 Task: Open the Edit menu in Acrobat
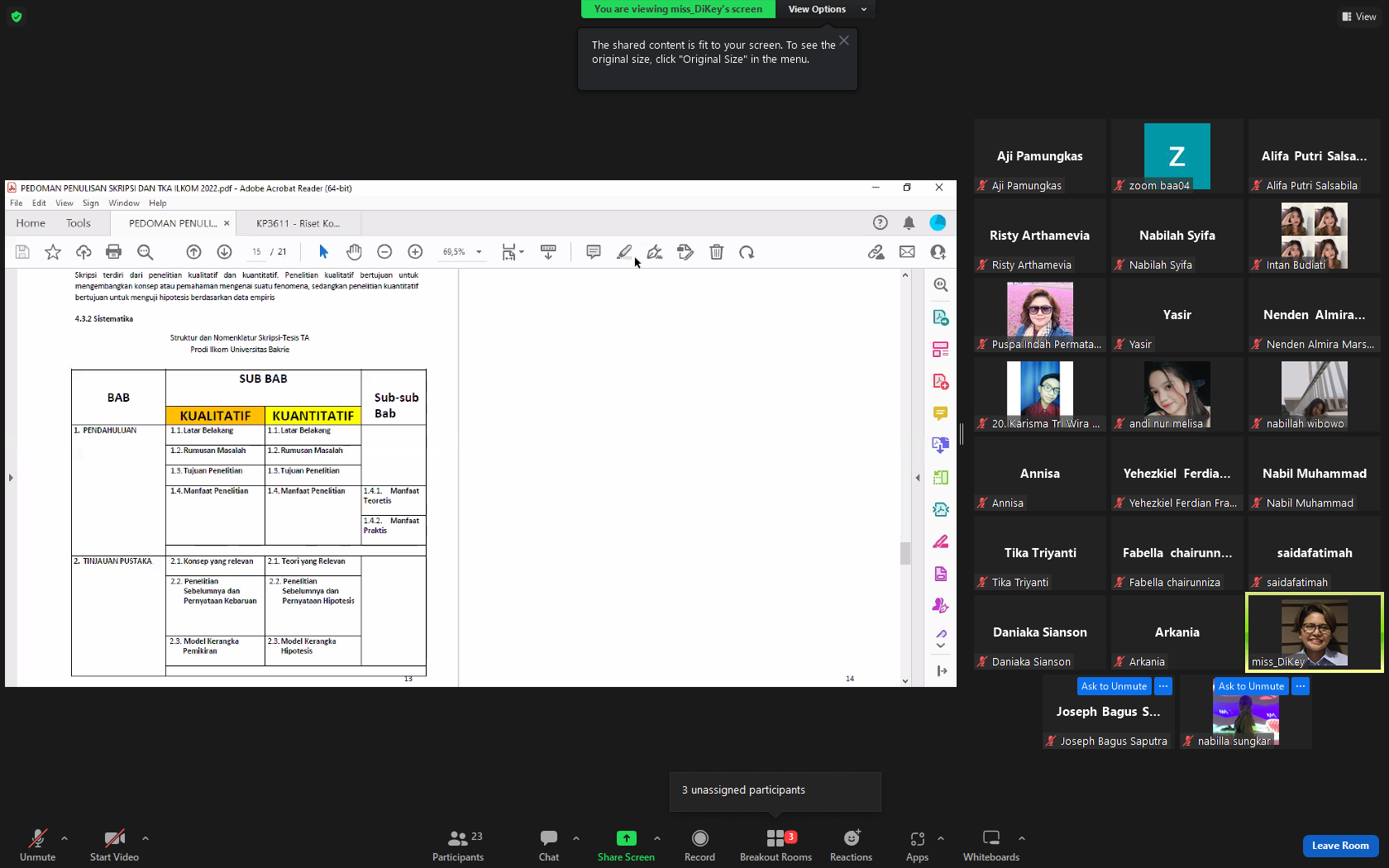tap(39, 203)
